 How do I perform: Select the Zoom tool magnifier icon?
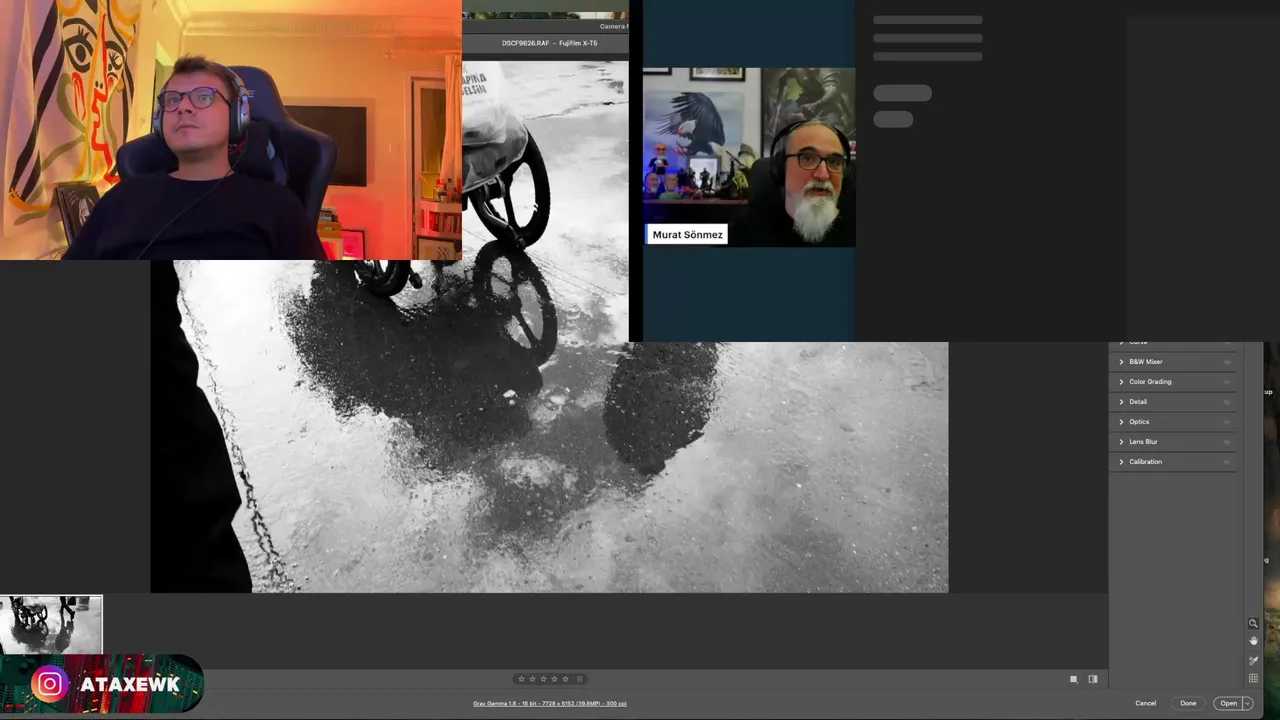pyautogui.click(x=1253, y=623)
